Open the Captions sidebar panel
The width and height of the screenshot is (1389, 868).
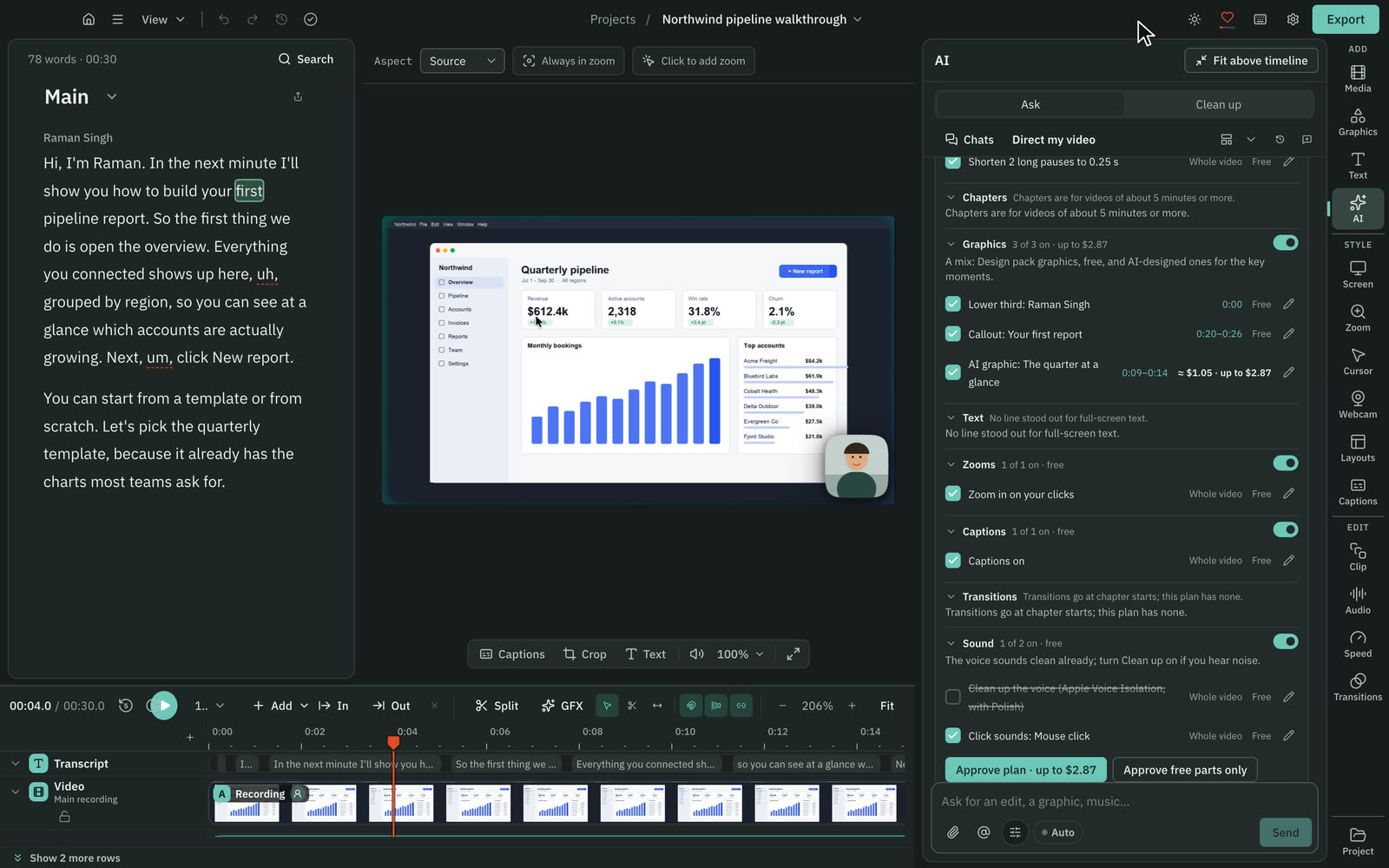(1358, 492)
